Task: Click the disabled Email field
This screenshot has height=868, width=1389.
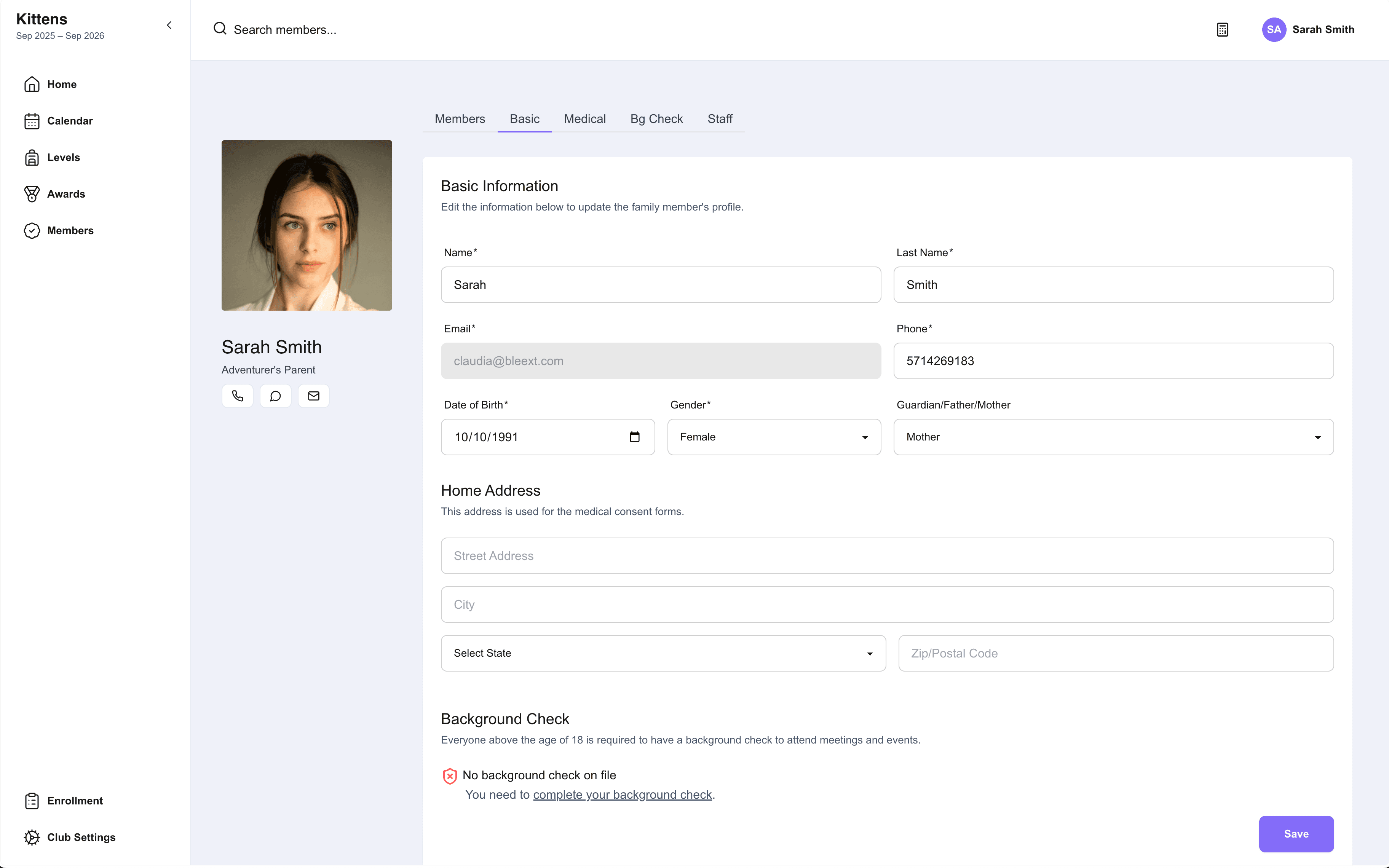Action: [x=661, y=361]
